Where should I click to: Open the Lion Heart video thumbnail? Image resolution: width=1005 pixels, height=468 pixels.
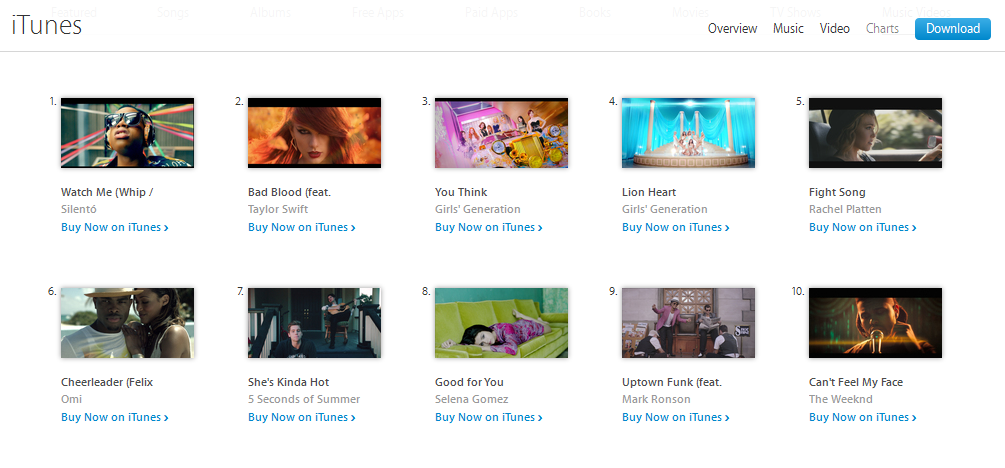[688, 133]
